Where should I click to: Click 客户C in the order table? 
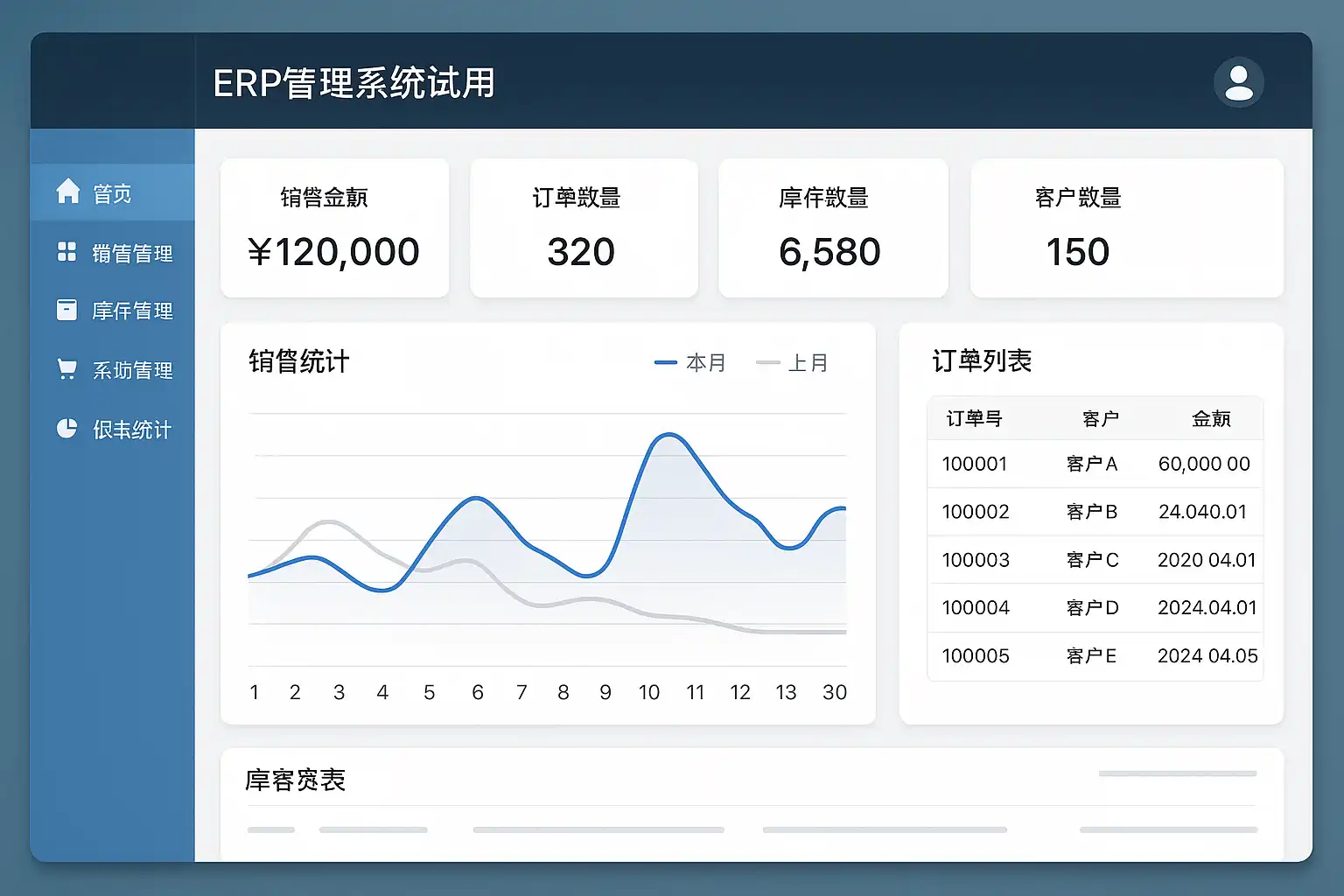[1092, 560]
